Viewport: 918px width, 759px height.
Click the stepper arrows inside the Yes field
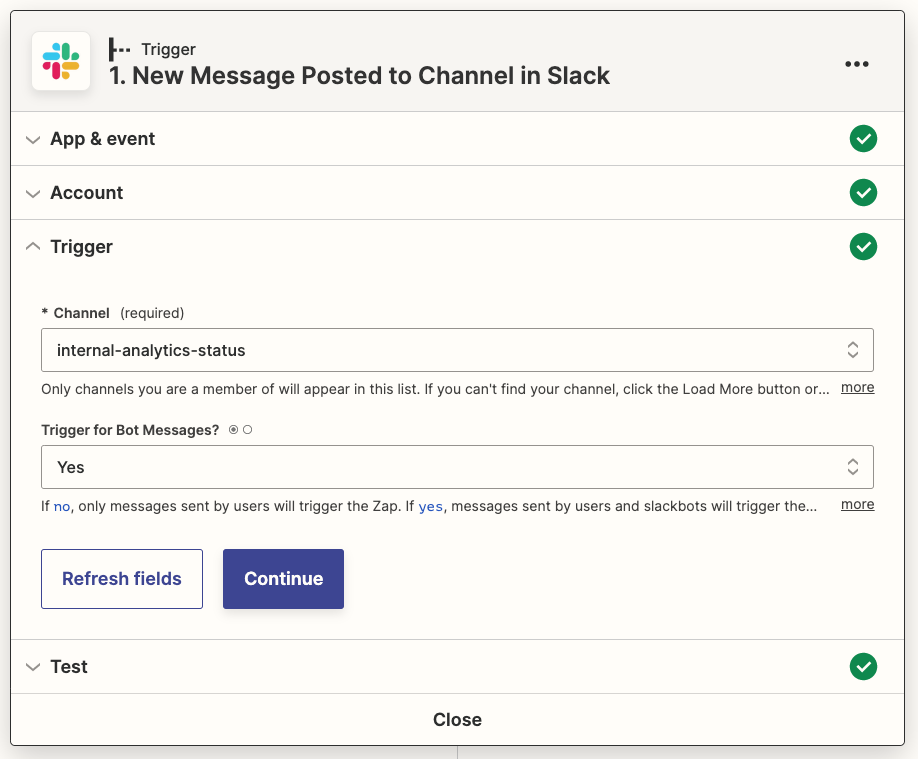point(853,466)
